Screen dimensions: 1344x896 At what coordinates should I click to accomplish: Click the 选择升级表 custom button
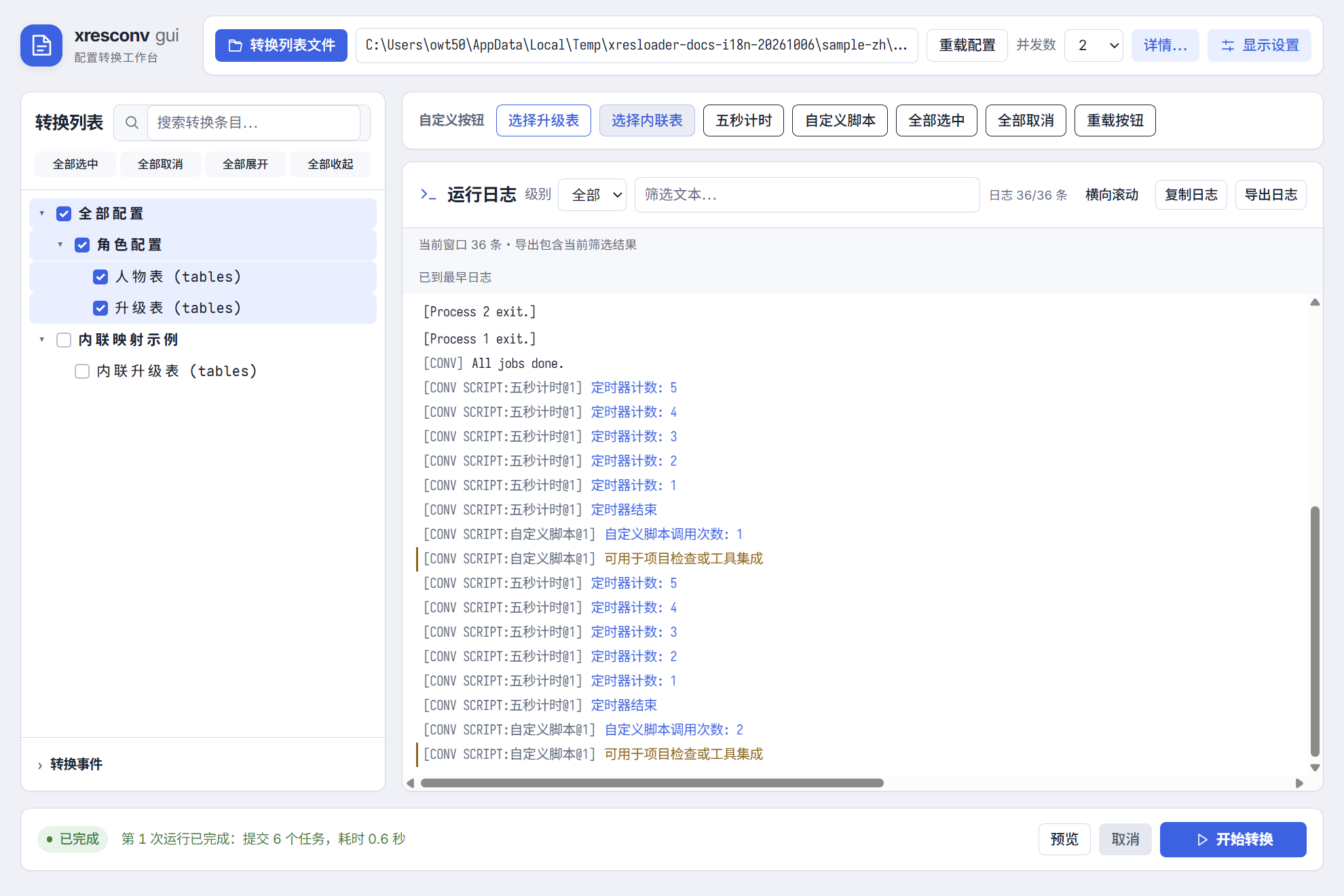[x=543, y=121]
